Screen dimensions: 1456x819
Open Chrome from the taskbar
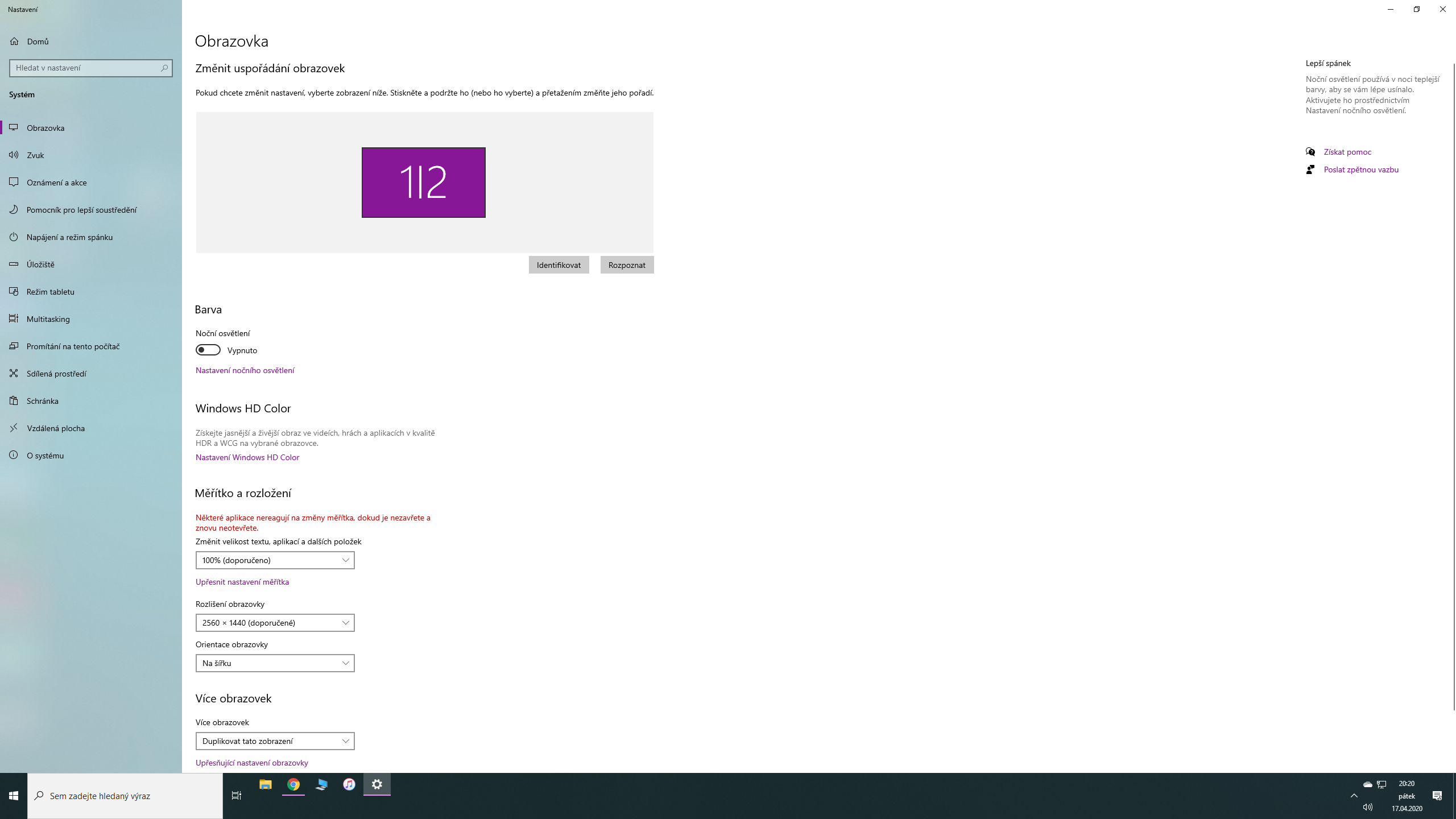(x=293, y=784)
